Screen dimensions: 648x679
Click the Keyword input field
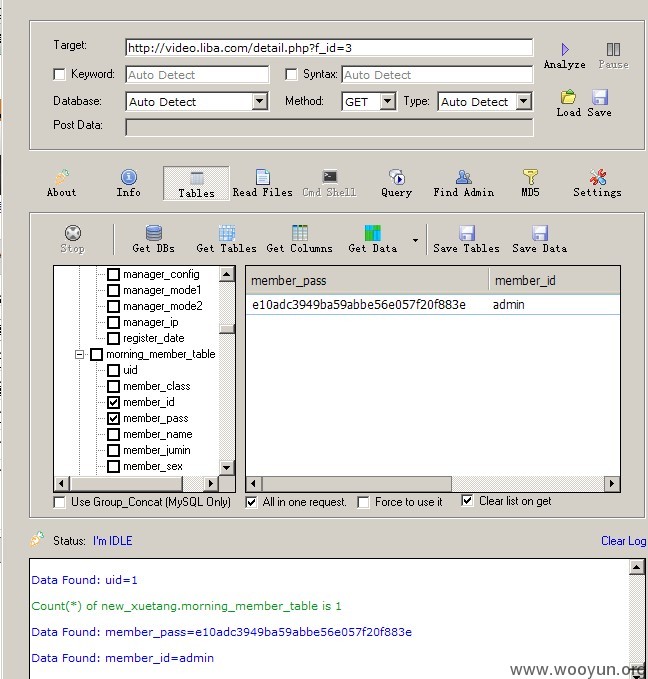[x=197, y=74]
